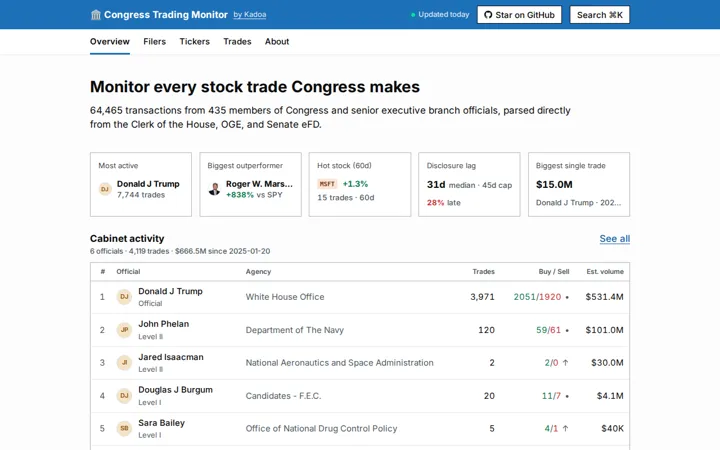Click the trend dot in John Phelan row
Screen dimensions: 720x450
567,331
